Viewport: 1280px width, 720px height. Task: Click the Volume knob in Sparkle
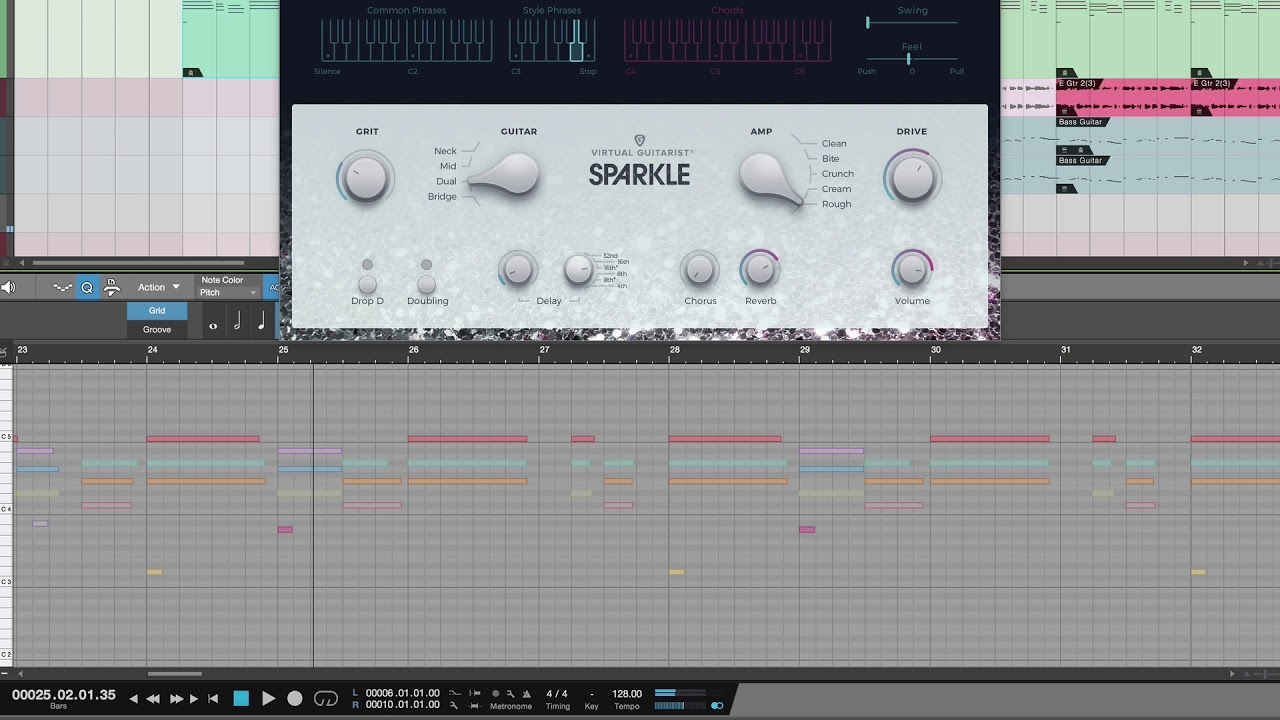point(911,269)
